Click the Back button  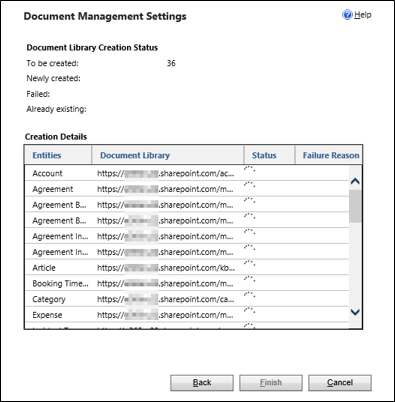click(202, 383)
